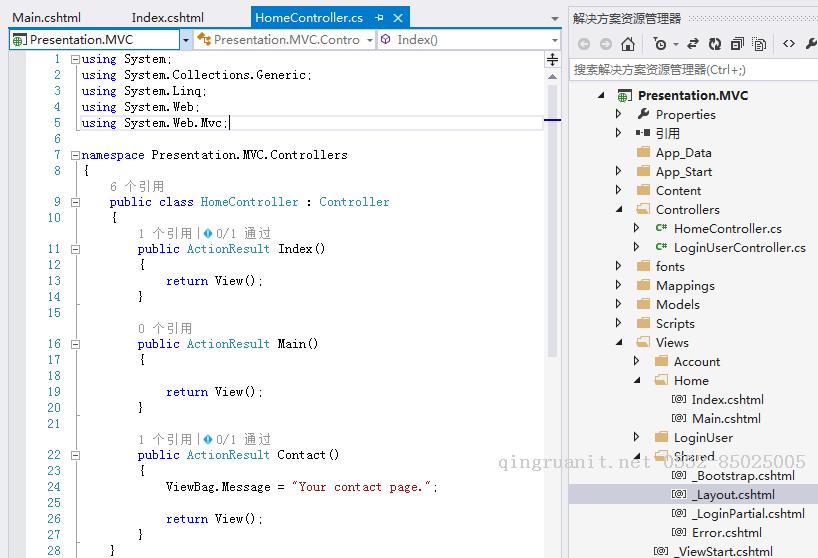Image resolution: width=818 pixels, height=558 pixels.
Task: Click the View Code angle-brackets icon
Action: pos(789,44)
